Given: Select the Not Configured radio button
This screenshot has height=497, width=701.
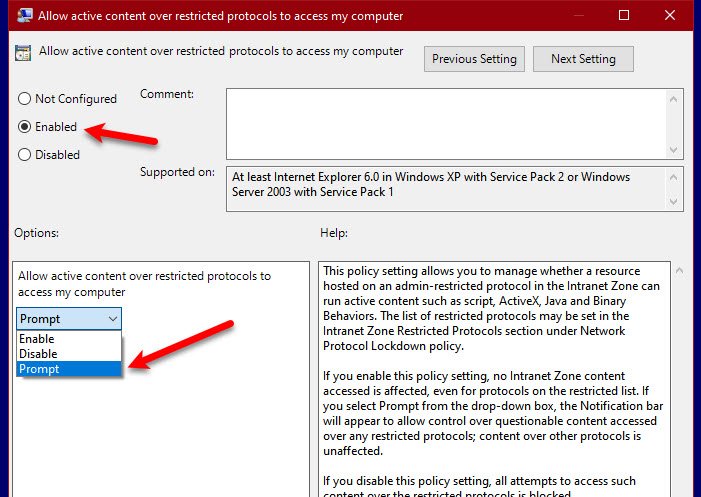Looking at the screenshot, I should [x=24, y=98].
